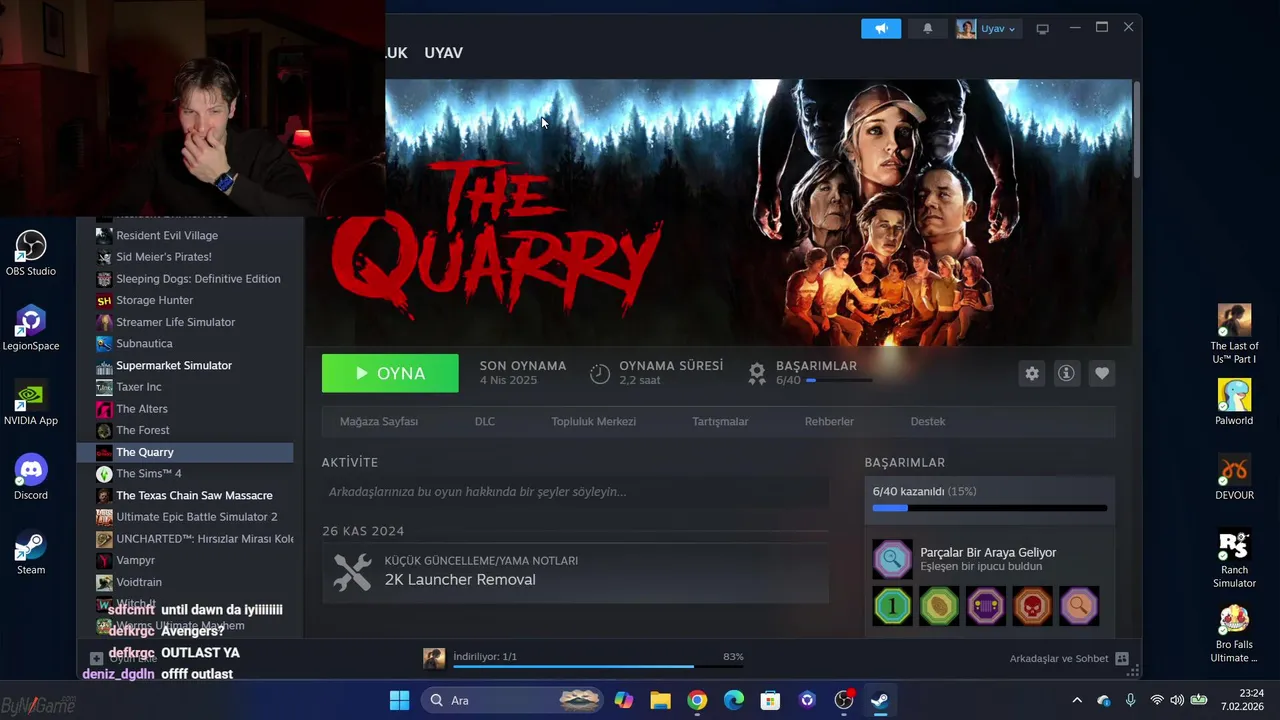Select The Alters in library
The image size is (1280, 720).
click(141, 408)
